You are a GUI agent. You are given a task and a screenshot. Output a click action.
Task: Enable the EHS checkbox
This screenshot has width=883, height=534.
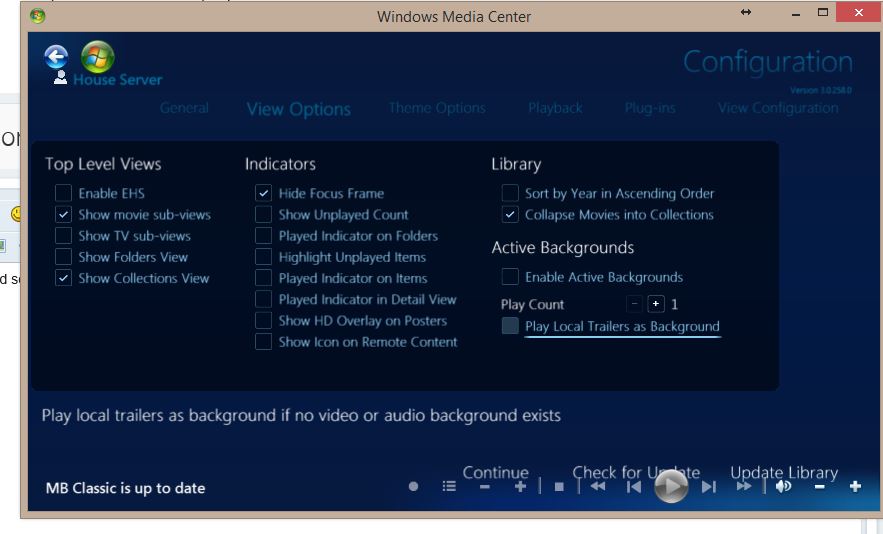click(63, 193)
